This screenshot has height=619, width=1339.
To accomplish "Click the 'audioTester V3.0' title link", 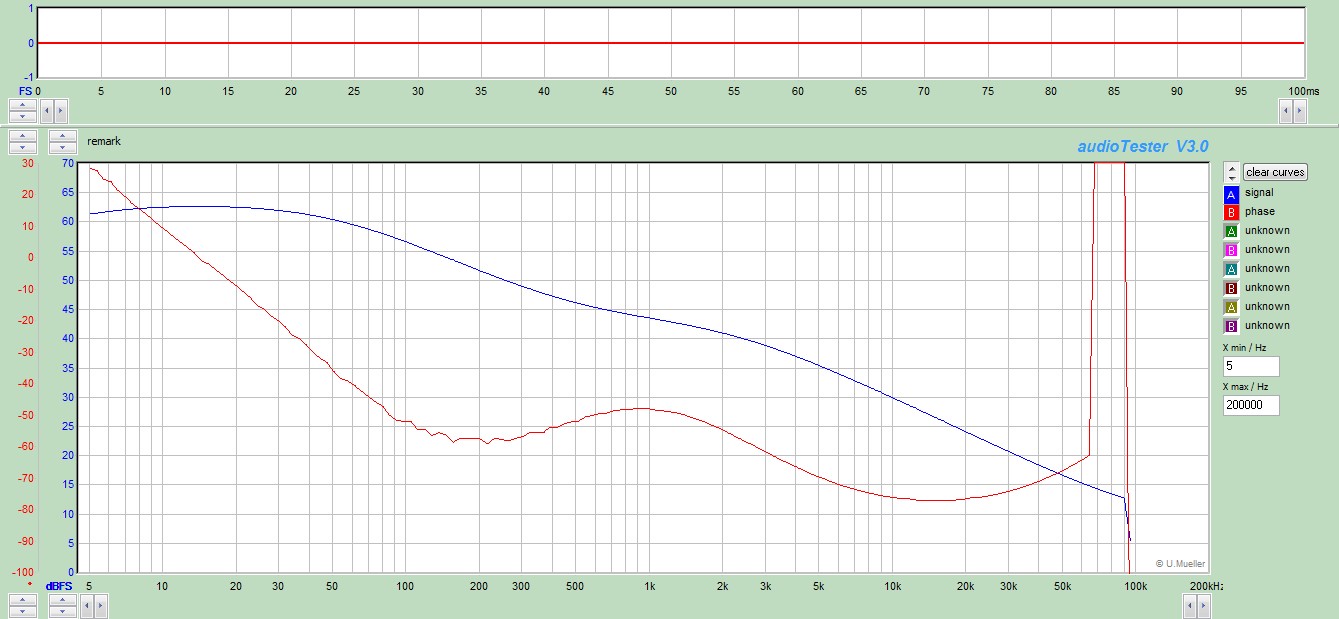I will point(1142,146).
